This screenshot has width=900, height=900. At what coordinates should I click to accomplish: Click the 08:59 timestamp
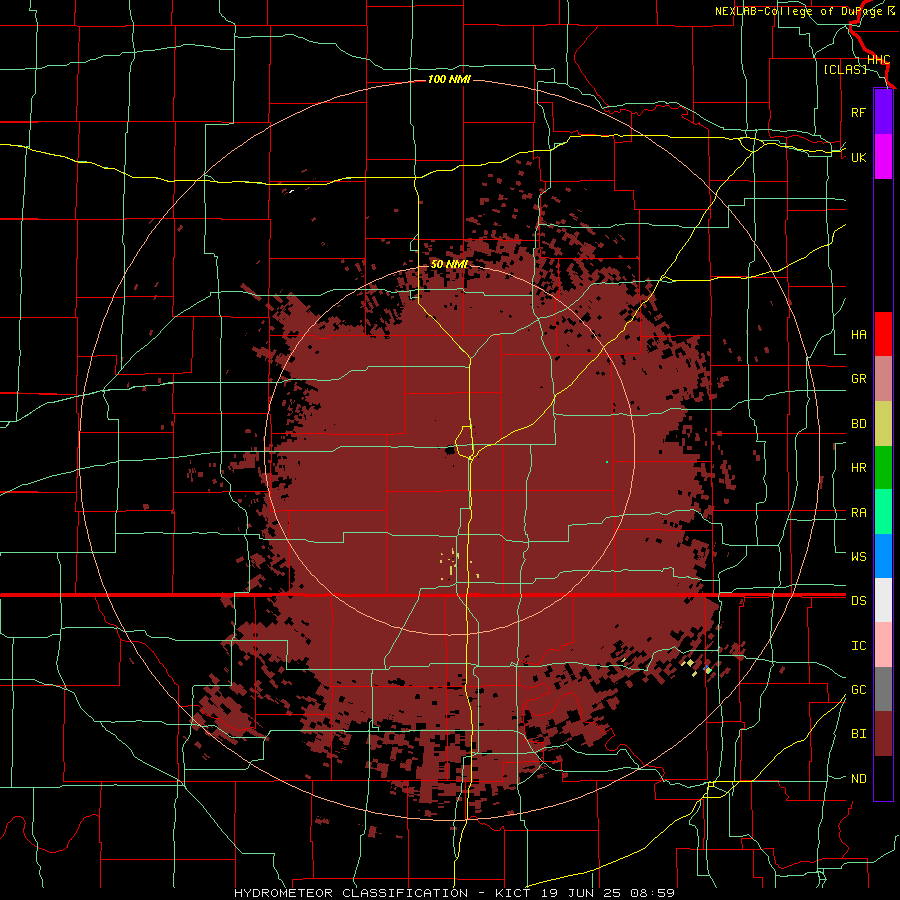point(652,893)
